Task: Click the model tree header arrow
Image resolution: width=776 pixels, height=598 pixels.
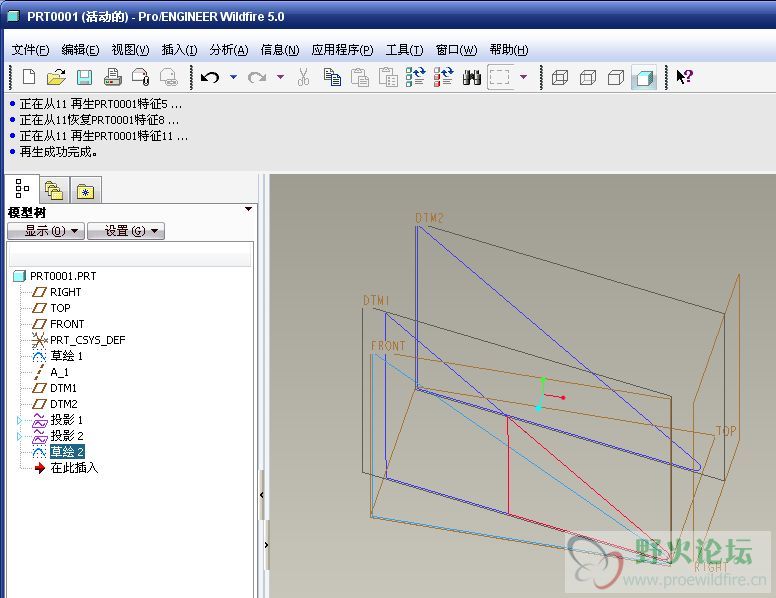Action: (x=248, y=209)
